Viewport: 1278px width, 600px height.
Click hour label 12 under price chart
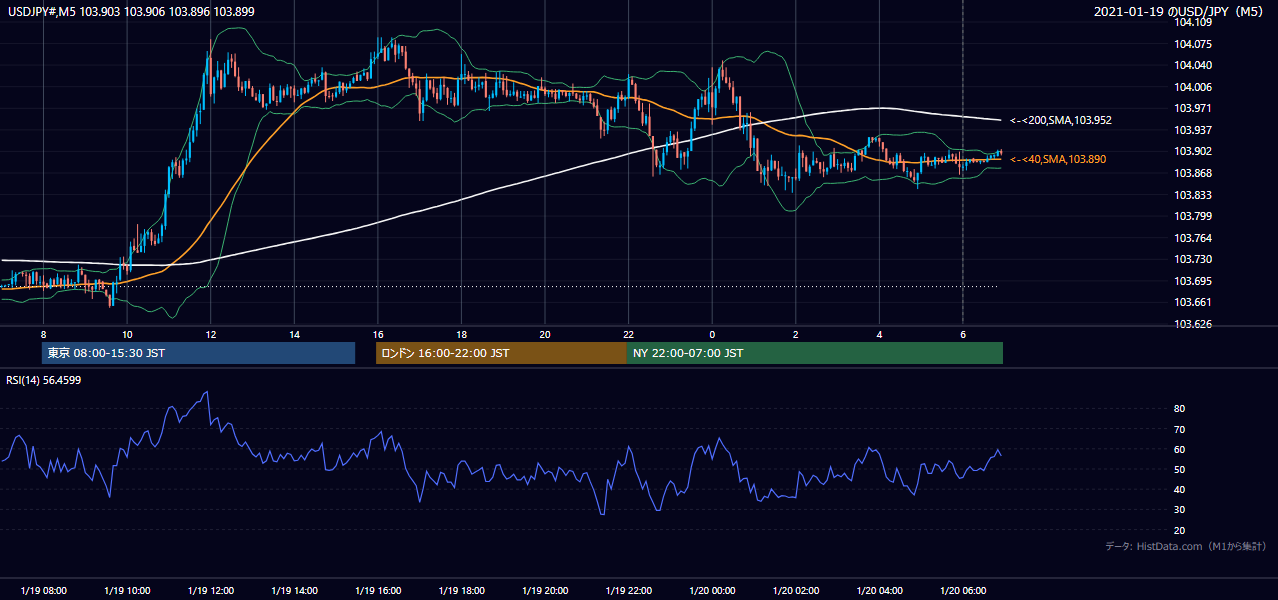pyautogui.click(x=211, y=334)
